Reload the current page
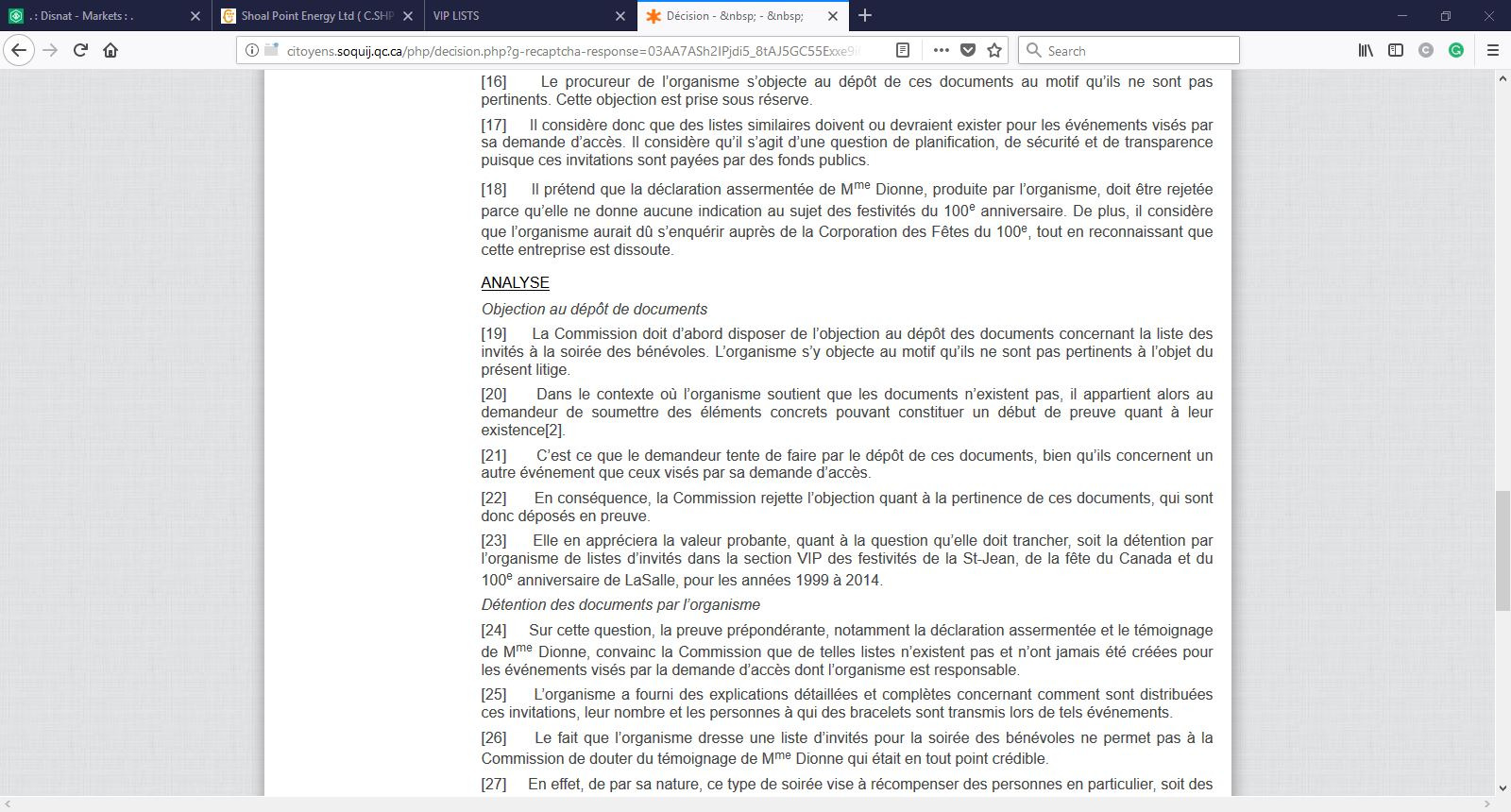The image size is (1511, 812). 81,50
